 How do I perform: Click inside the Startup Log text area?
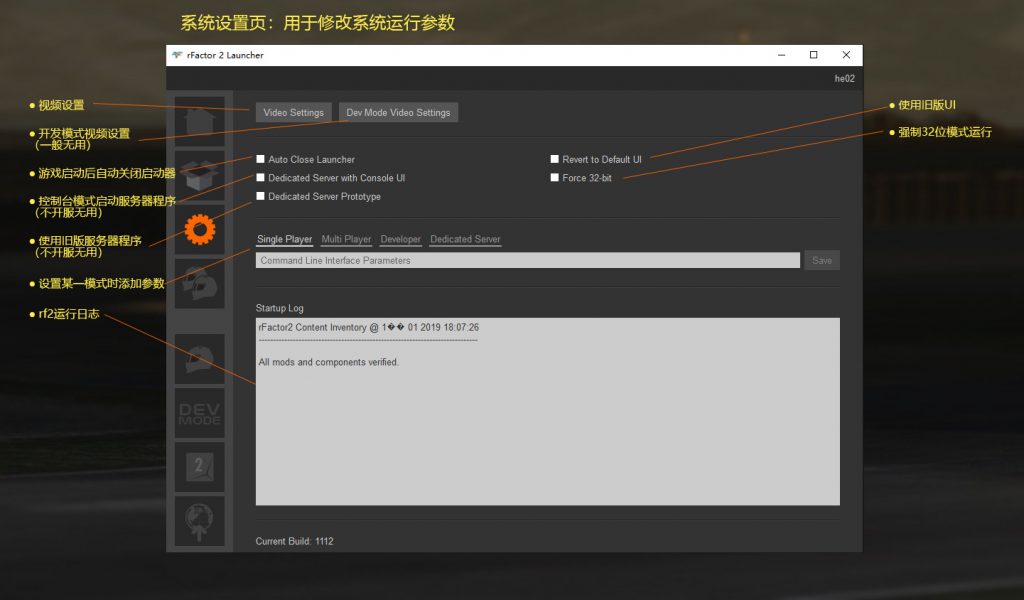(548, 411)
